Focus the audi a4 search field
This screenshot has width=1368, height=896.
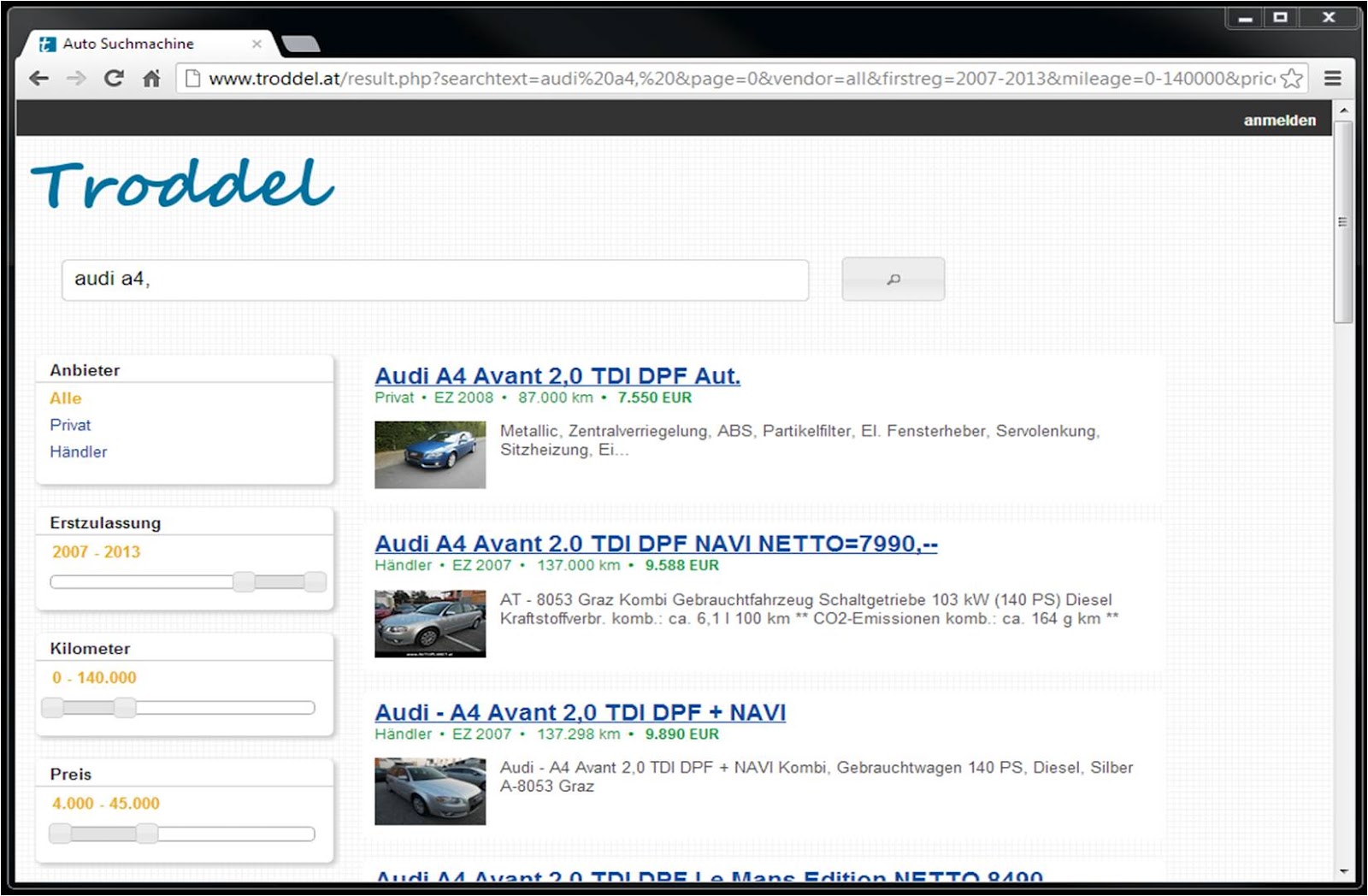coord(435,280)
